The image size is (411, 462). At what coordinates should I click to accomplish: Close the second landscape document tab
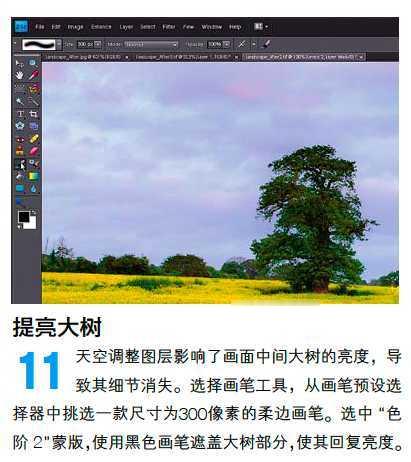coord(236,58)
